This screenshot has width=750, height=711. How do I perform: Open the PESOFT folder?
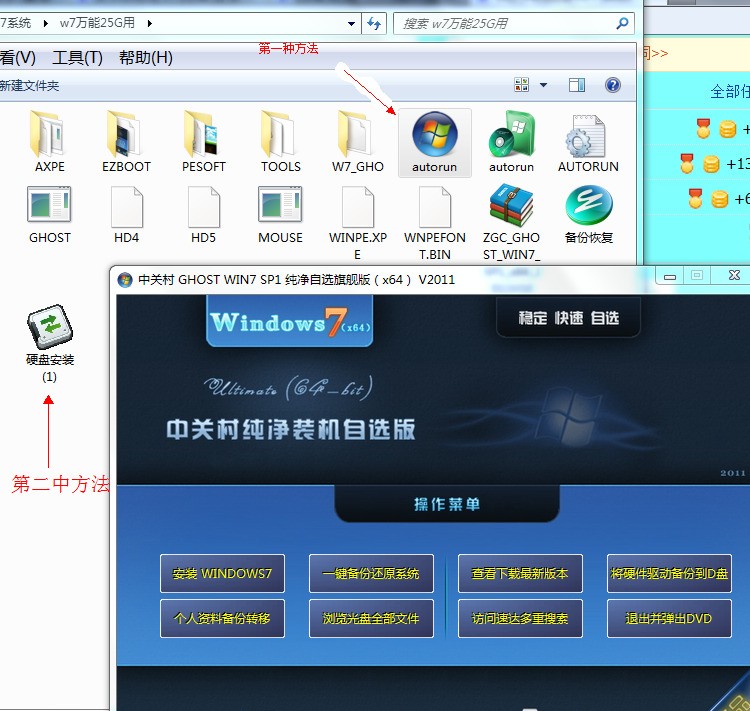tap(203, 142)
